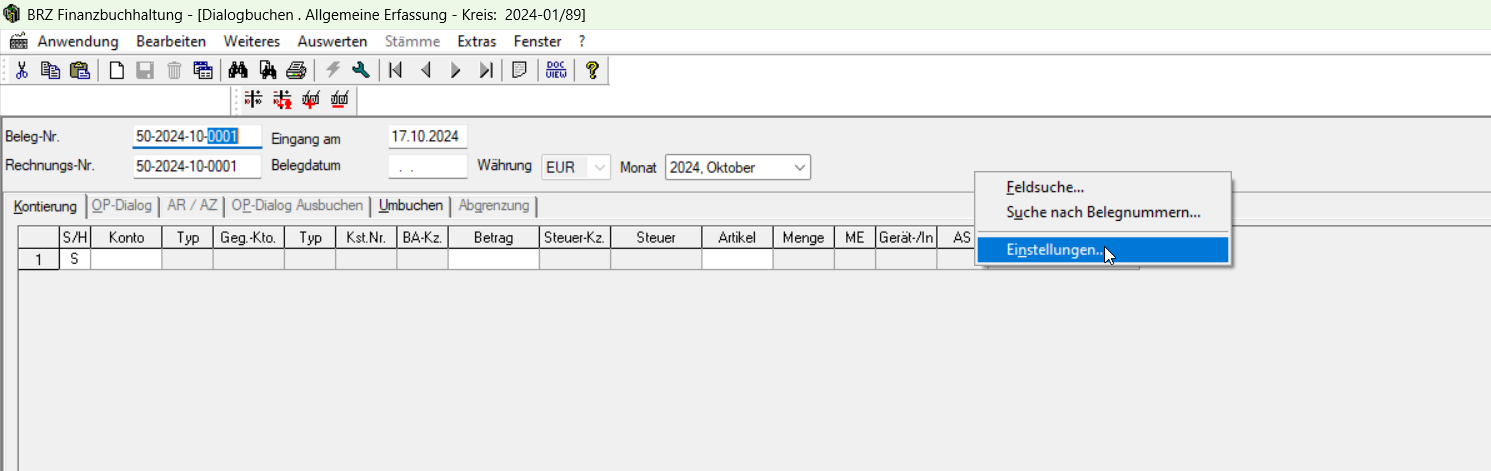Image resolution: width=1491 pixels, height=471 pixels.
Task: Click the BA-Kz. column header
Action: (422, 237)
